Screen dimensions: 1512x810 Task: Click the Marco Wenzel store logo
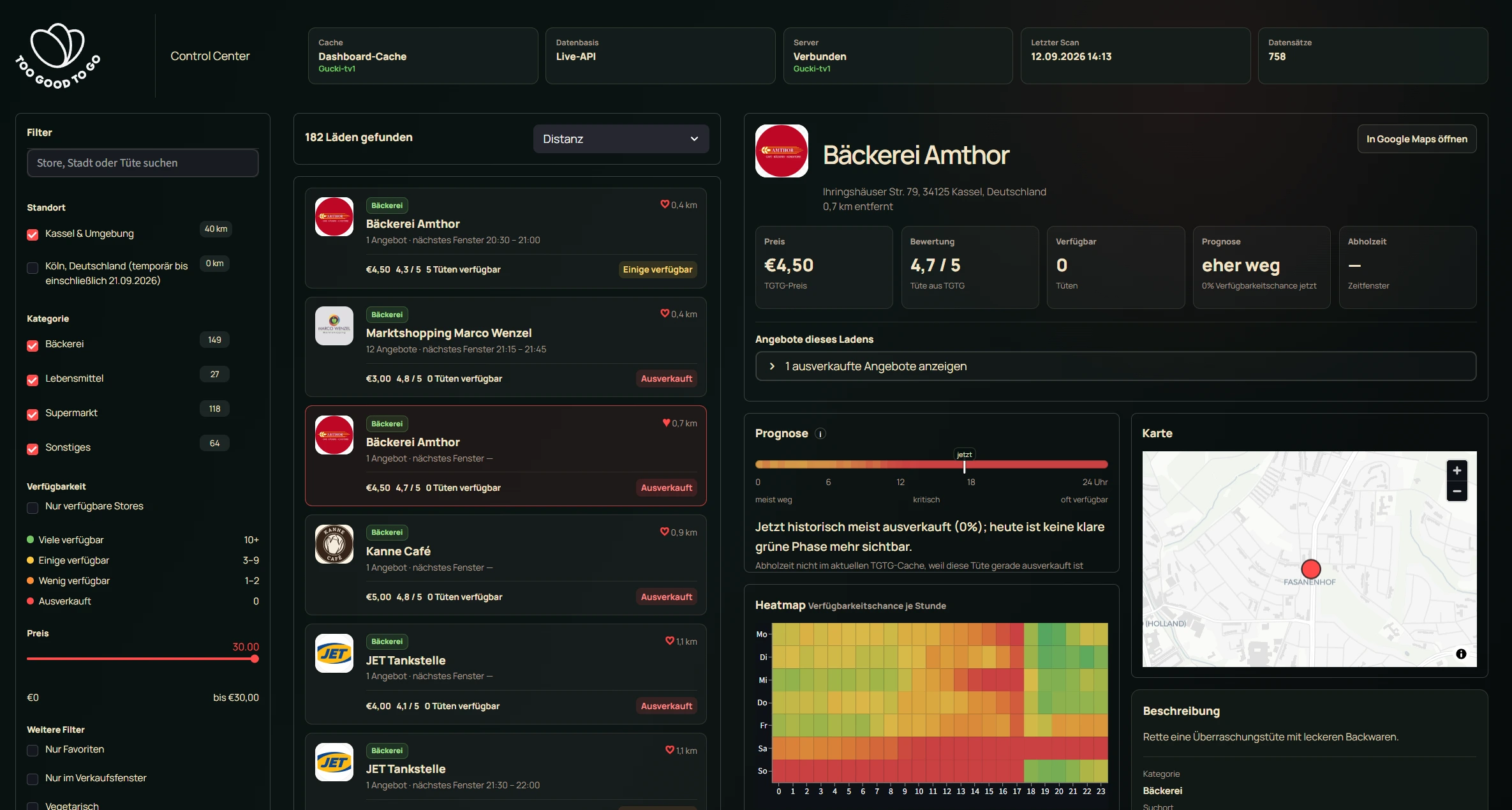coord(334,326)
